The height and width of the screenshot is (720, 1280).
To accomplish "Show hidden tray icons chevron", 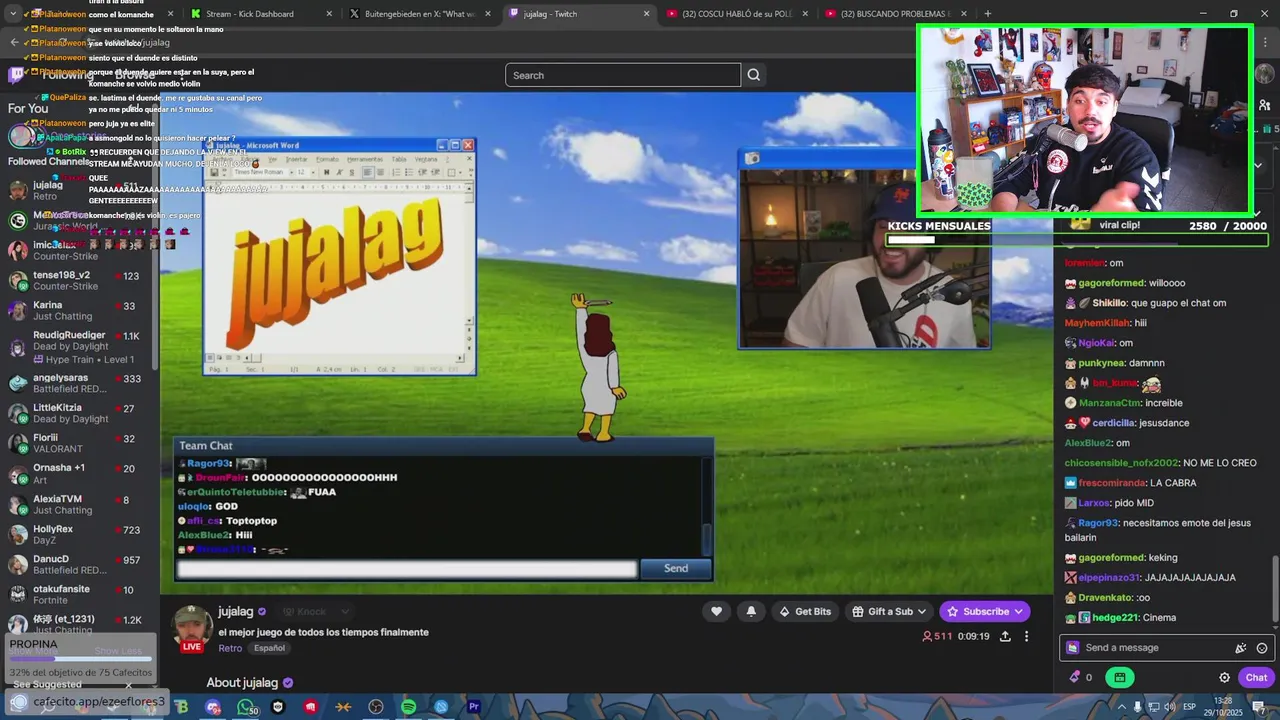I will coord(1121,707).
